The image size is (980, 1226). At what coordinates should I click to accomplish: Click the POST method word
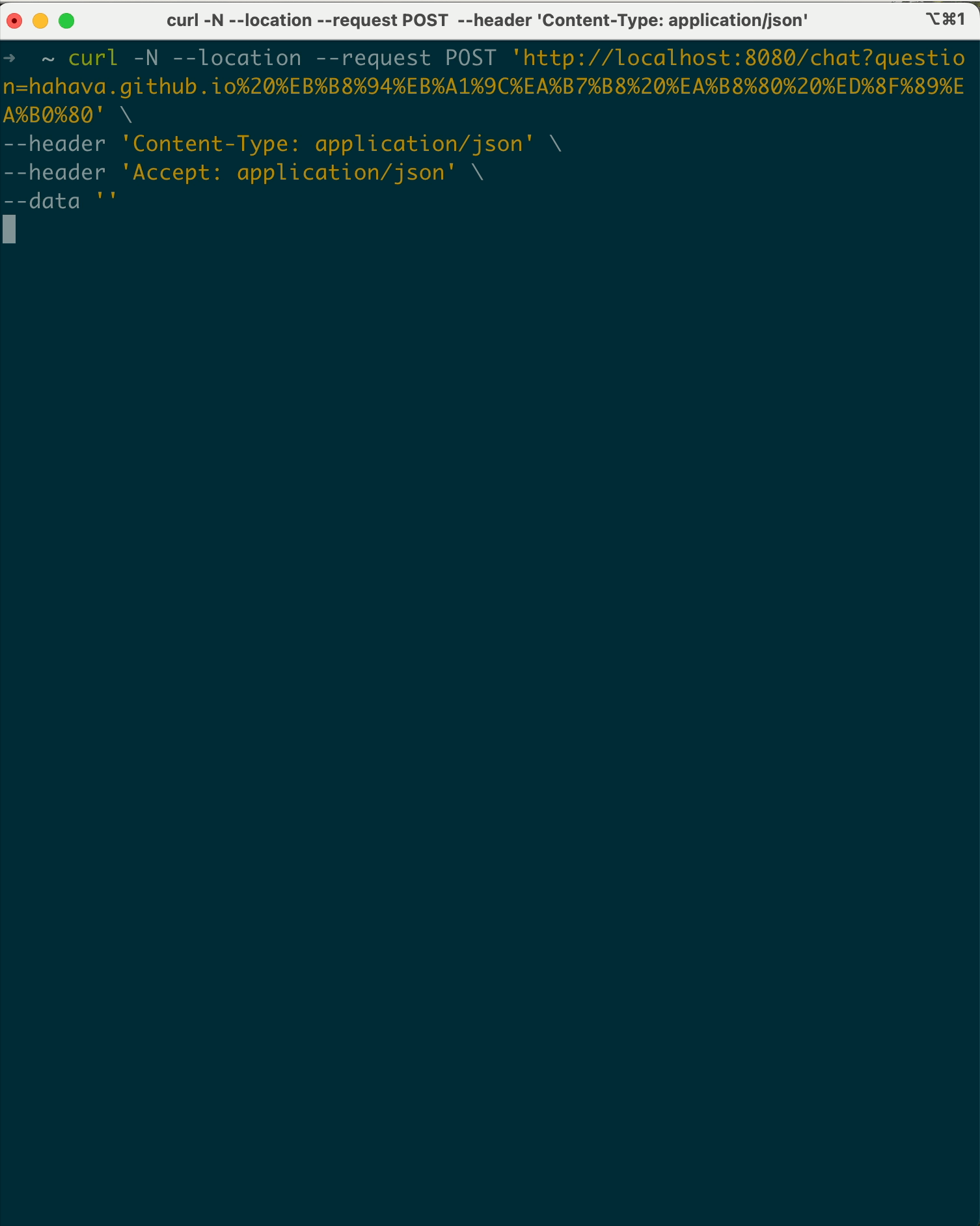click(470, 58)
